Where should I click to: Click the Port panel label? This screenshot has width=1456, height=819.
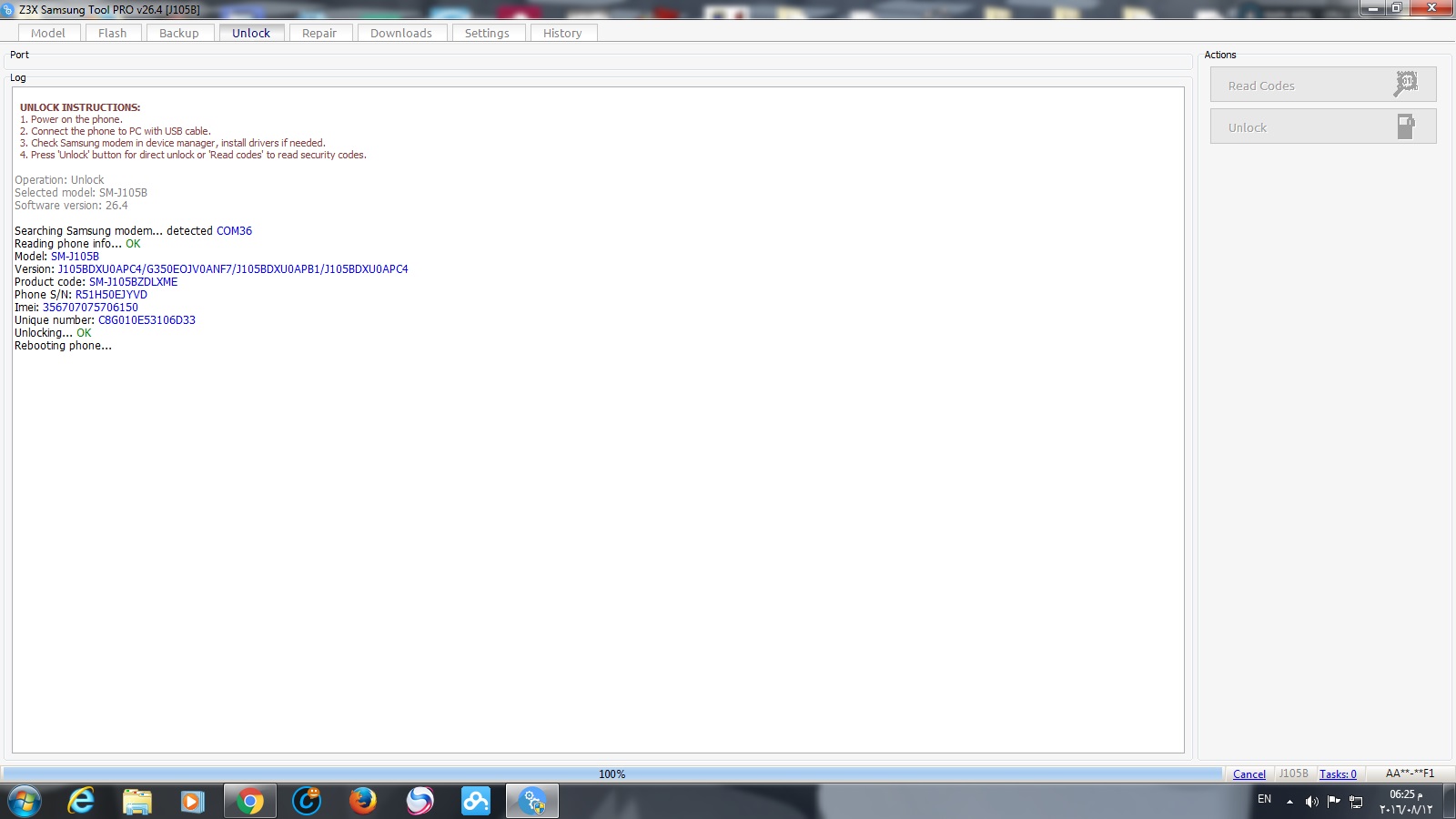19,55
